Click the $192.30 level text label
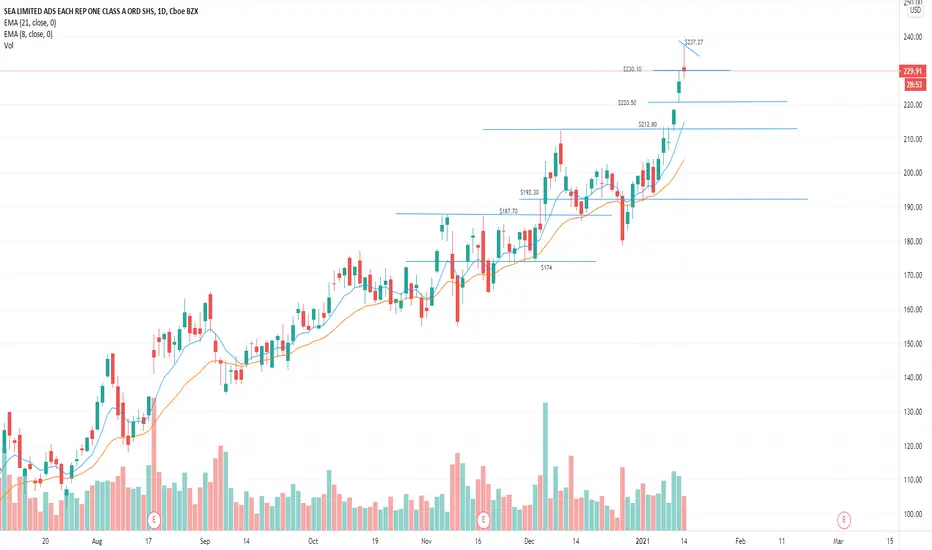 tap(529, 192)
